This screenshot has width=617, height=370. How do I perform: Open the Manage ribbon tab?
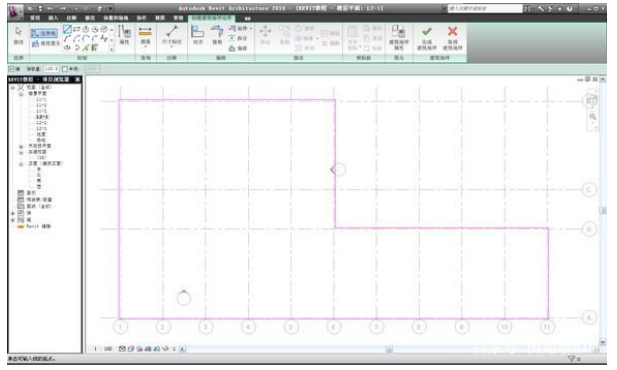[x=178, y=18]
